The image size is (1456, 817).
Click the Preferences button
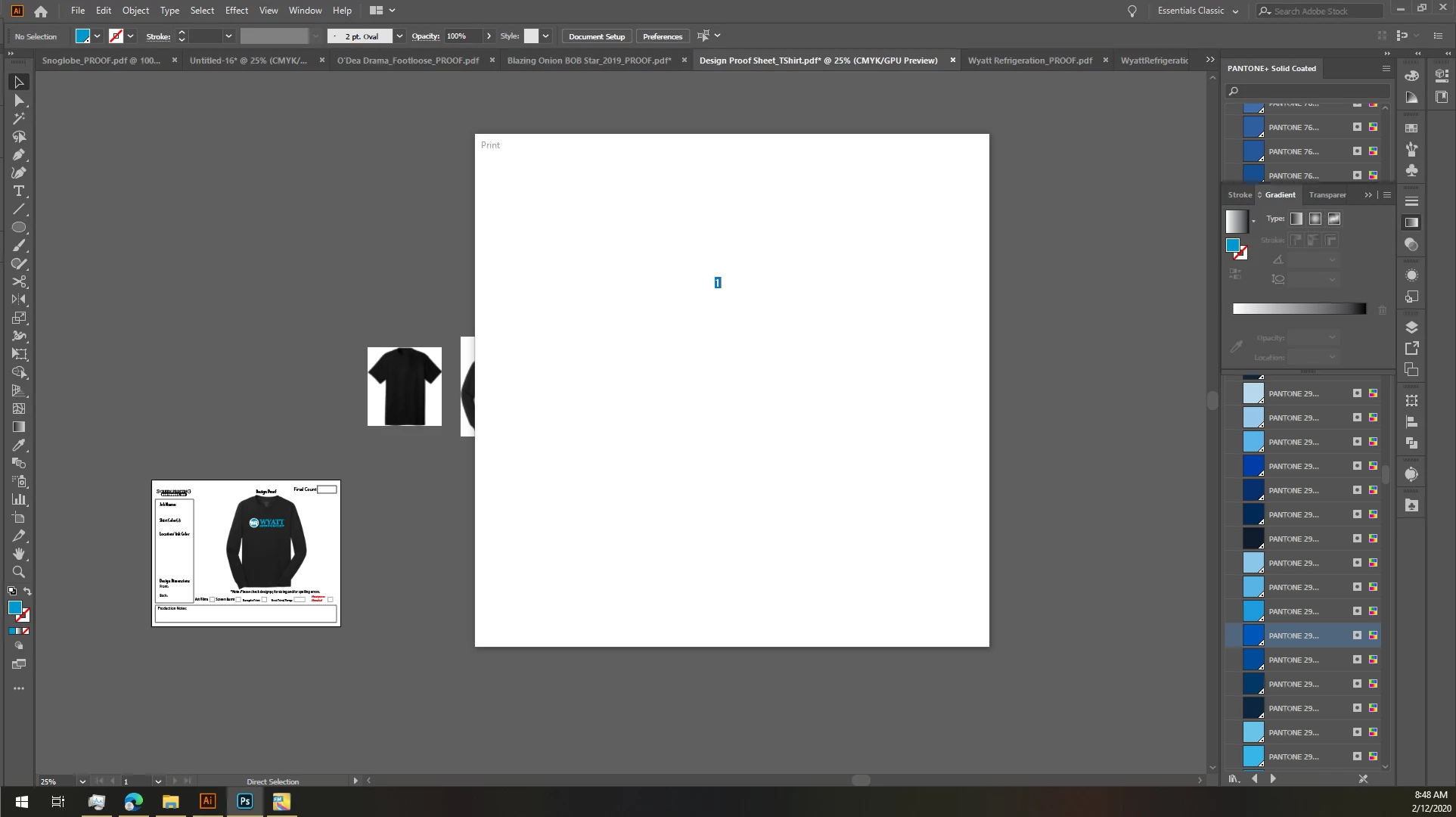click(663, 36)
